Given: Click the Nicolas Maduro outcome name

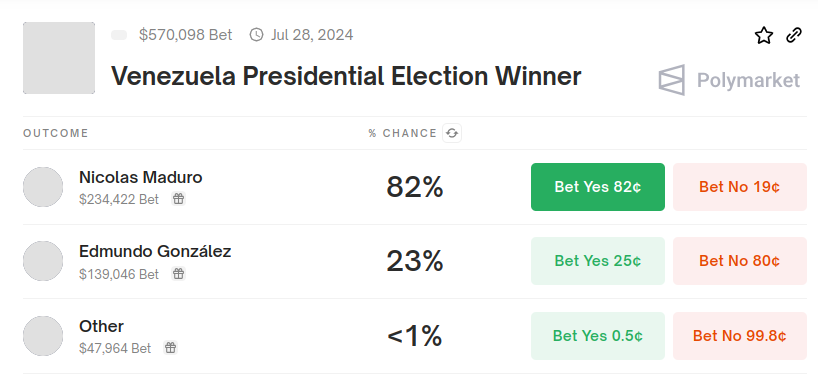Looking at the screenshot, I should pyautogui.click(x=140, y=177).
